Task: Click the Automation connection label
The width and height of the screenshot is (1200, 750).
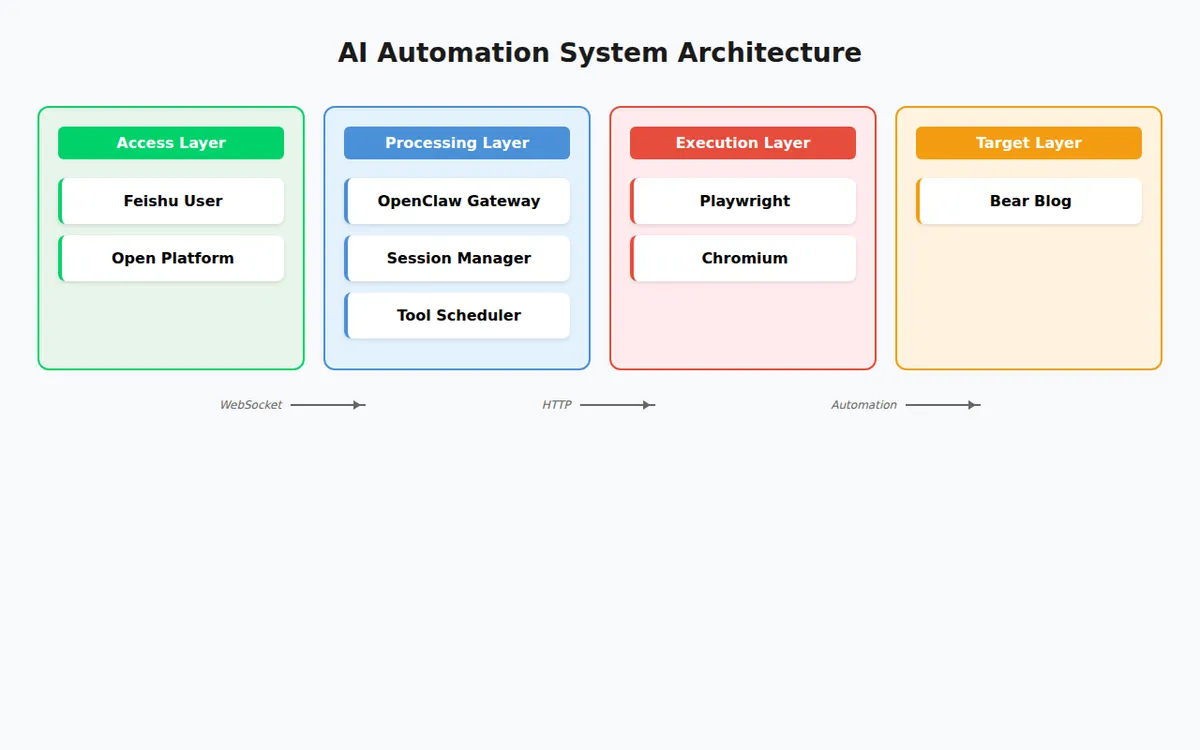Action: (864, 405)
